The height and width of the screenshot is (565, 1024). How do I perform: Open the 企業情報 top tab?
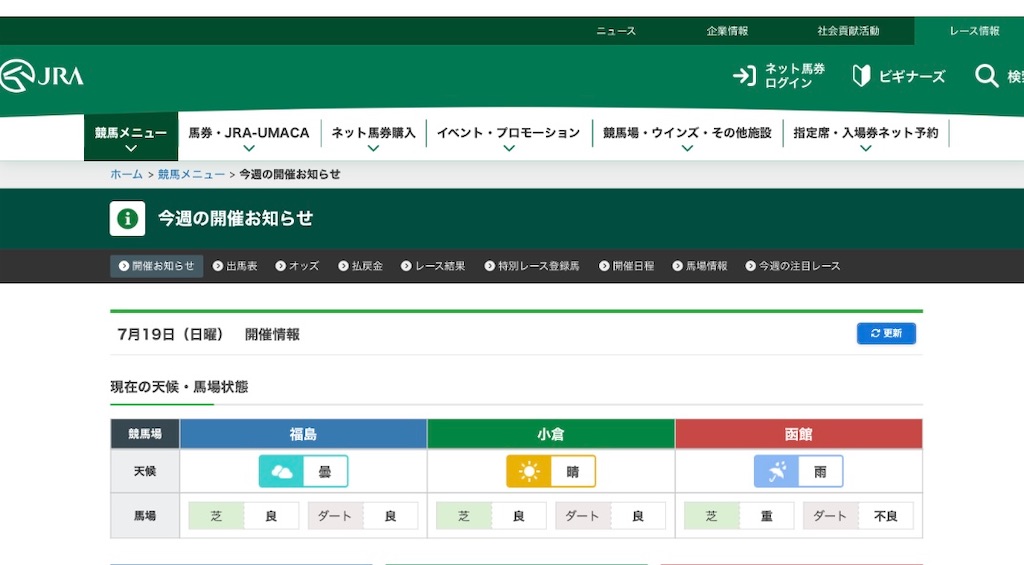click(727, 31)
